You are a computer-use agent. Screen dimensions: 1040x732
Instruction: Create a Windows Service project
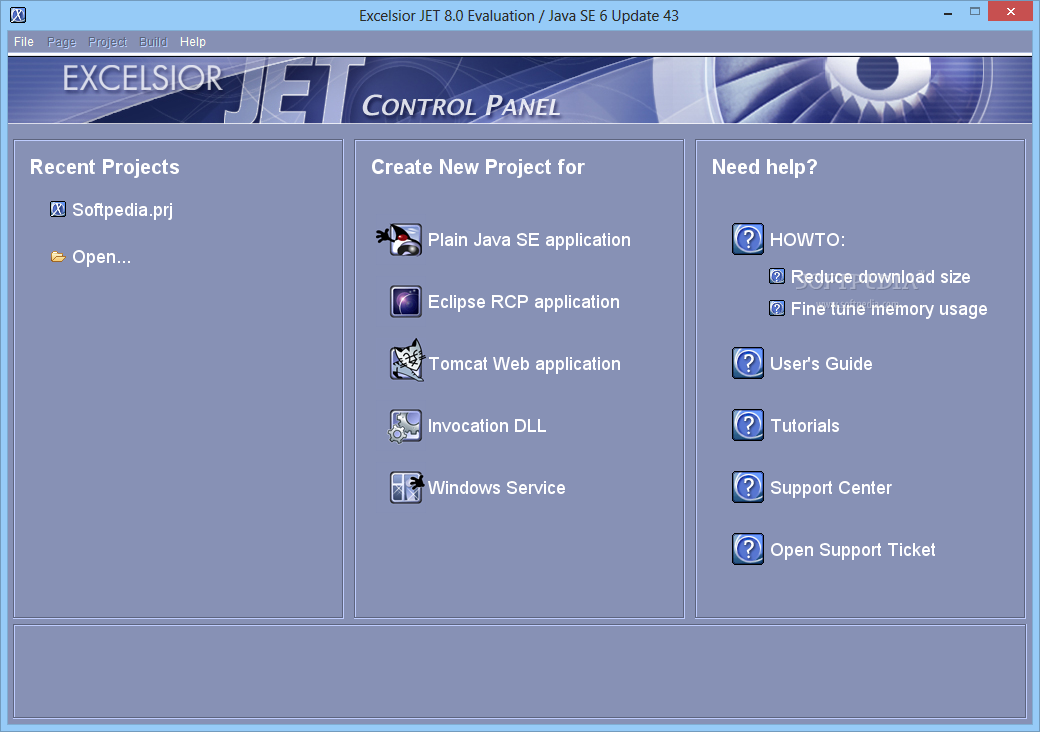pos(496,488)
